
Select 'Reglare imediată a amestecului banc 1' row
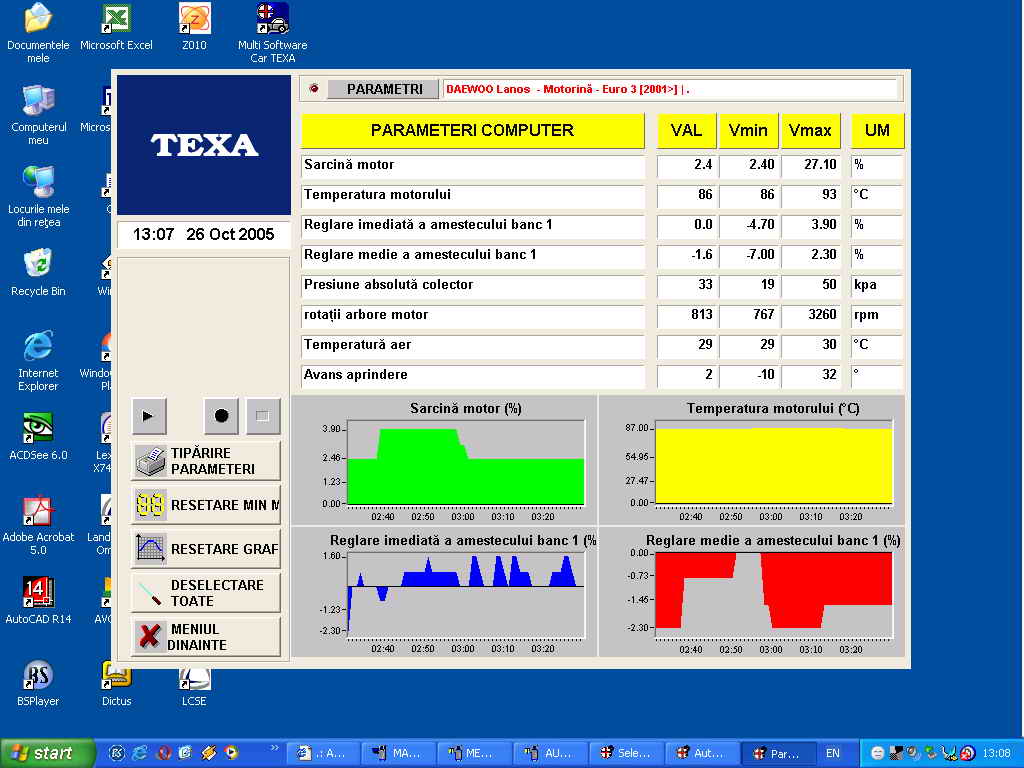pos(473,225)
